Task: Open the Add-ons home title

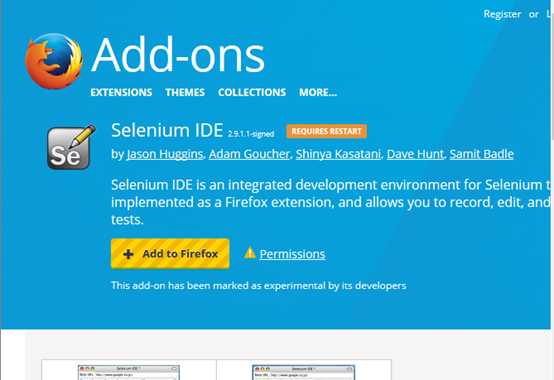Action: click(x=178, y=55)
